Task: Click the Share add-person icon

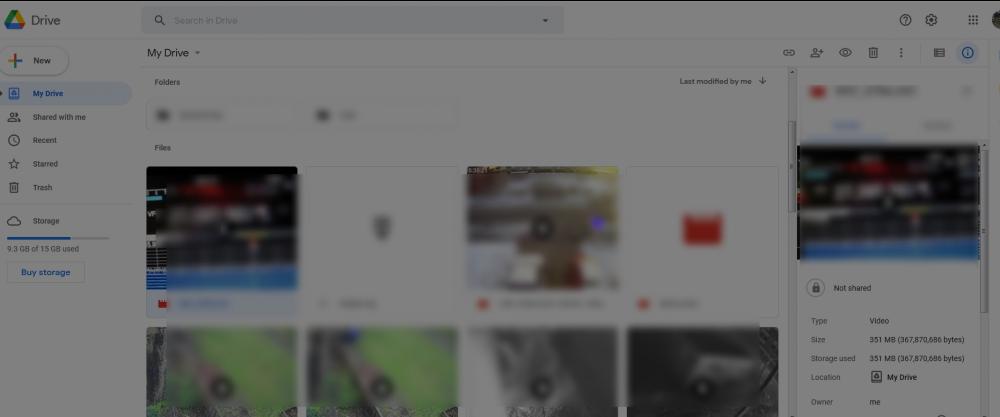Action: [817, 53]
